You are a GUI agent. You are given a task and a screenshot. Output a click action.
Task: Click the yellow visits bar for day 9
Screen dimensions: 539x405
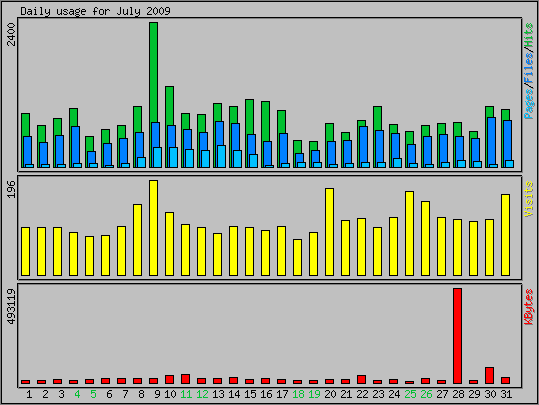tap(153, 228)
